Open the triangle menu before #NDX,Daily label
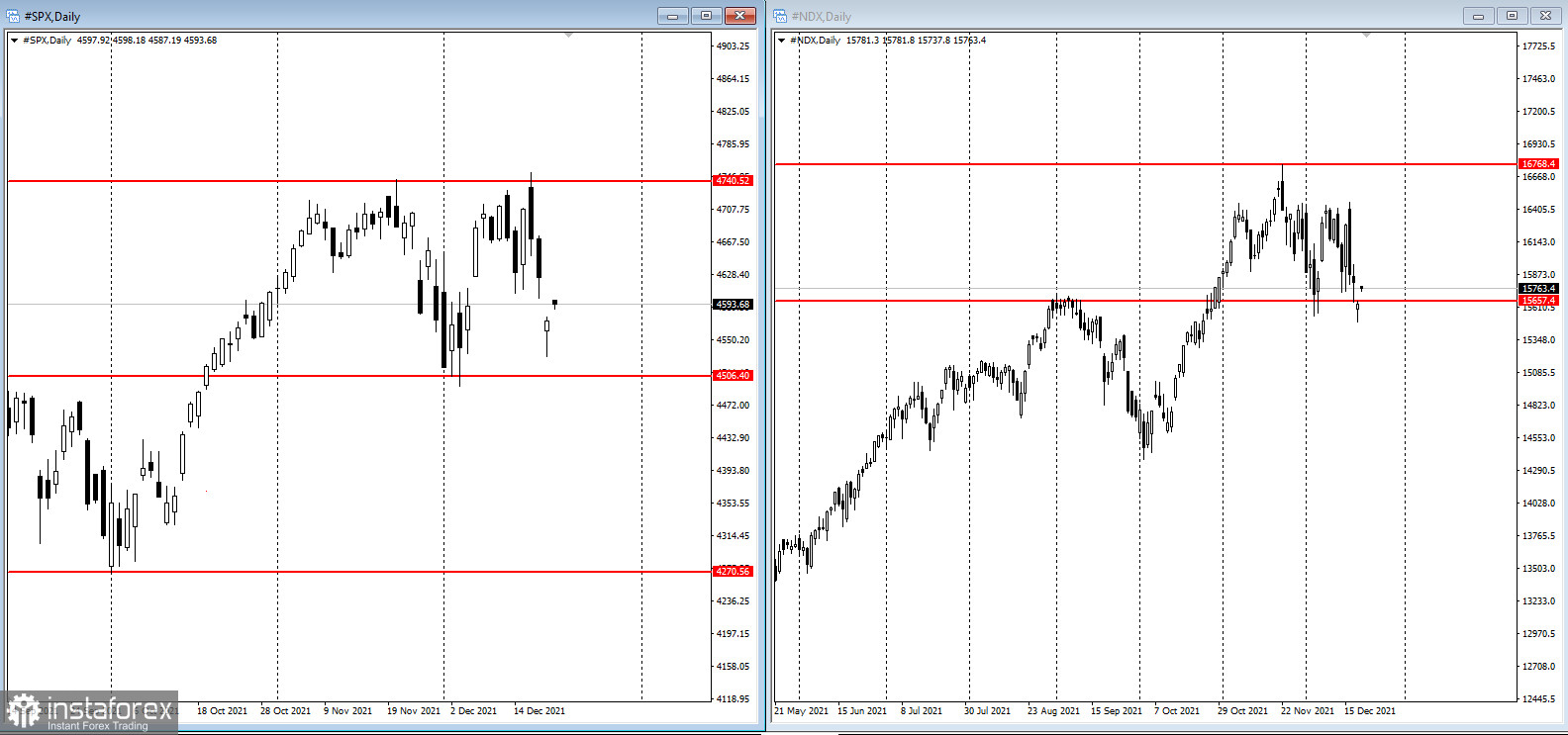The height and width of the screenshot is (735, 1568). point(782,41)
